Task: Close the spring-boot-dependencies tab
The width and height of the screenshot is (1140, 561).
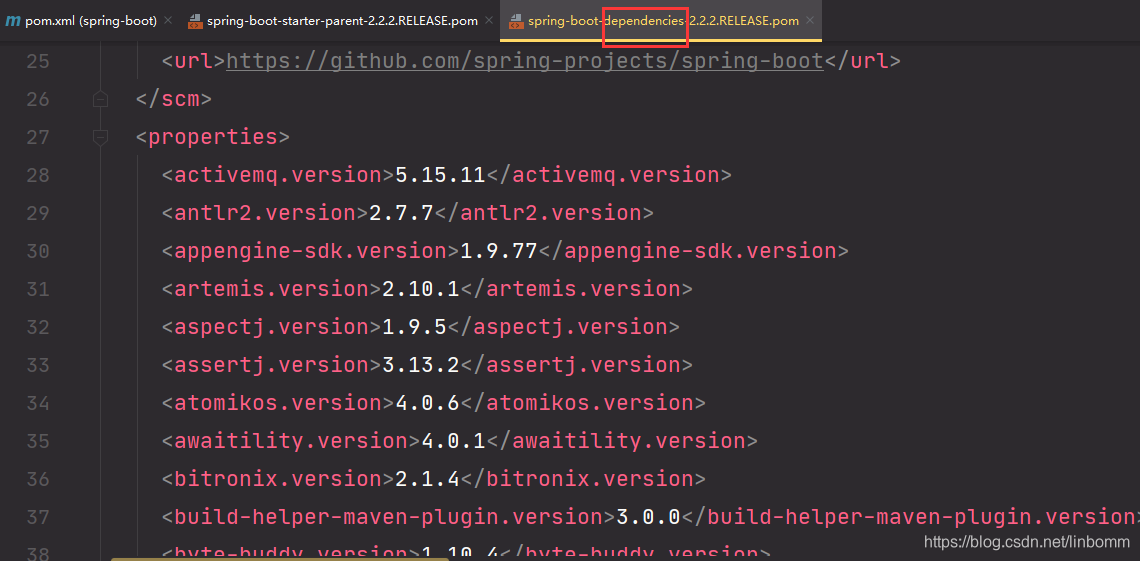Action: pyautogui.click(x=810, y=20)
